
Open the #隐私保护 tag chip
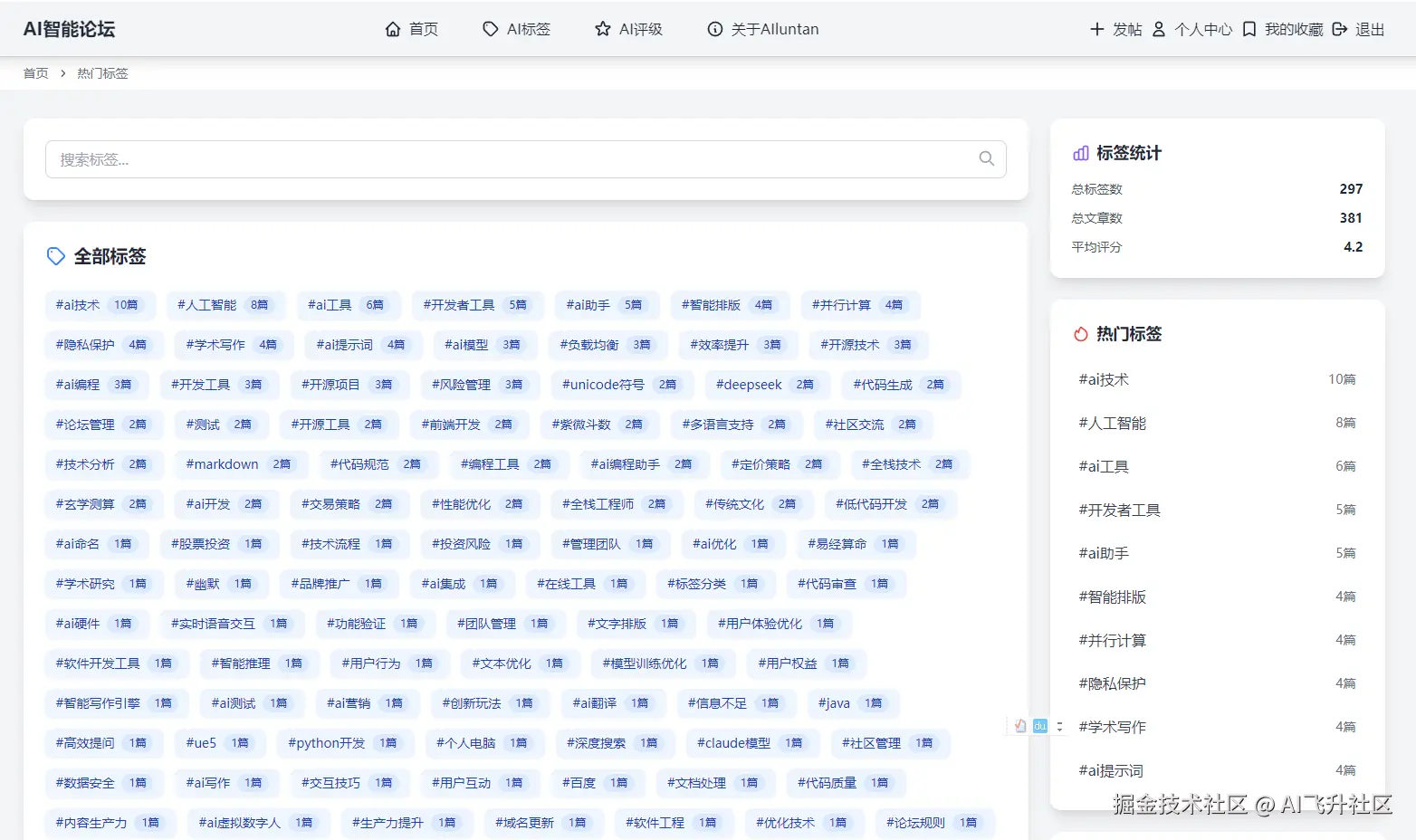point(104,345)
